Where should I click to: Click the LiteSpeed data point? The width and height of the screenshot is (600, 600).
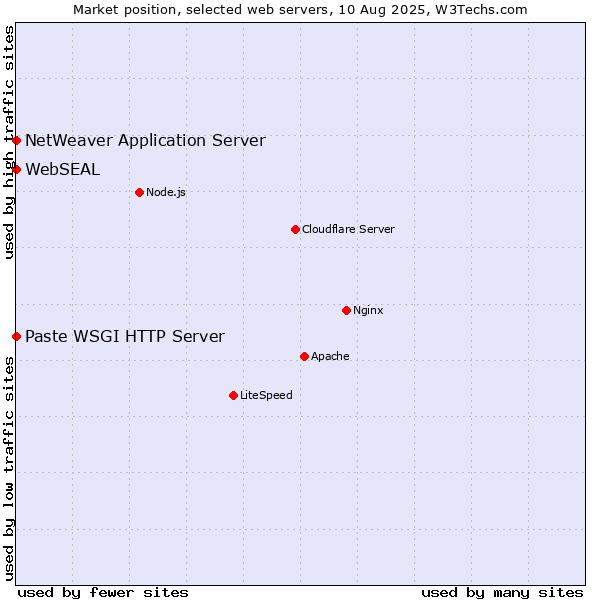pyautogui.click(x=234, y=396)
